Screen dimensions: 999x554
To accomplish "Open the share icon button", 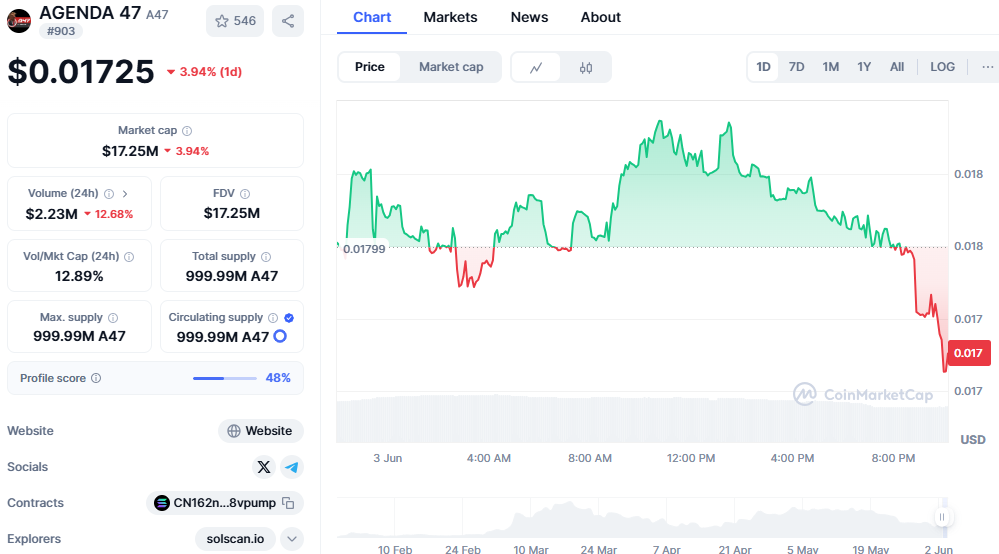I will click(x=288, y=21).
